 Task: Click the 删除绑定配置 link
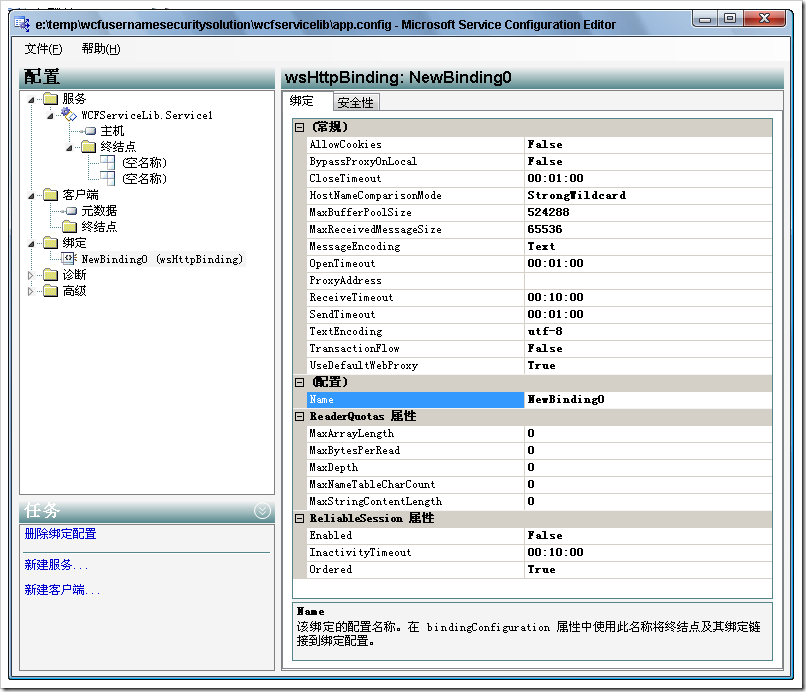(61, 534)
